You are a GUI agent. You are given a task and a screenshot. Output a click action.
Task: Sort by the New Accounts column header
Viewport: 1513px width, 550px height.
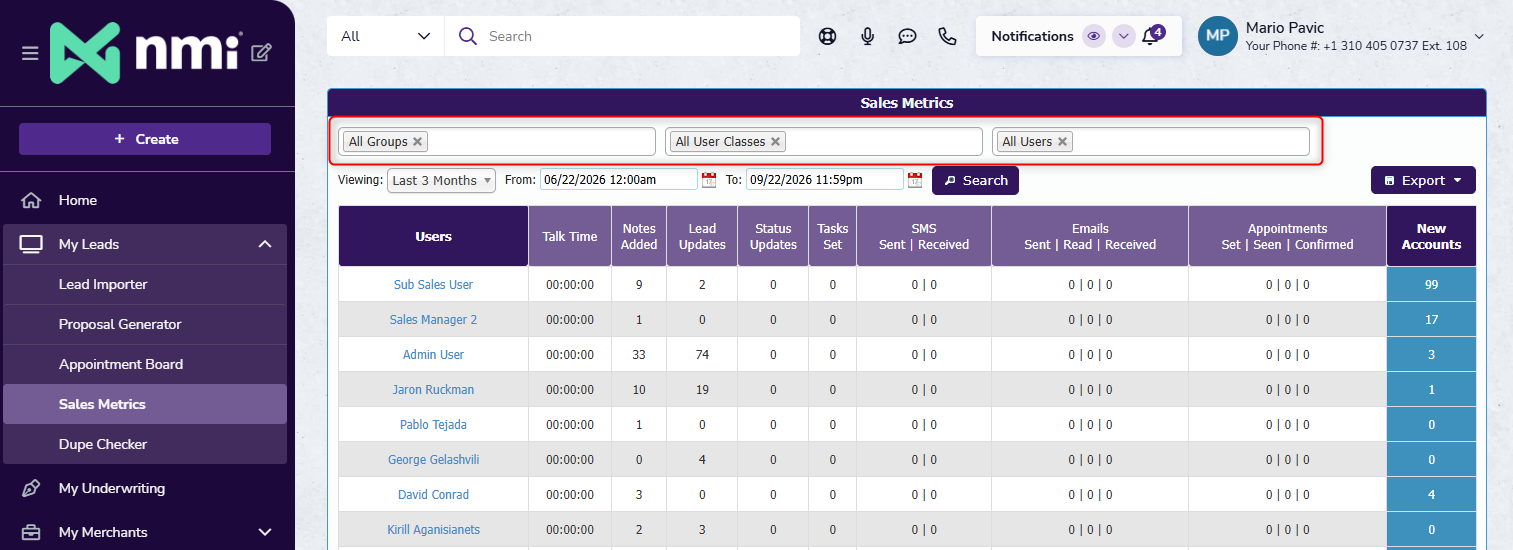click(x=1431, y=236)
